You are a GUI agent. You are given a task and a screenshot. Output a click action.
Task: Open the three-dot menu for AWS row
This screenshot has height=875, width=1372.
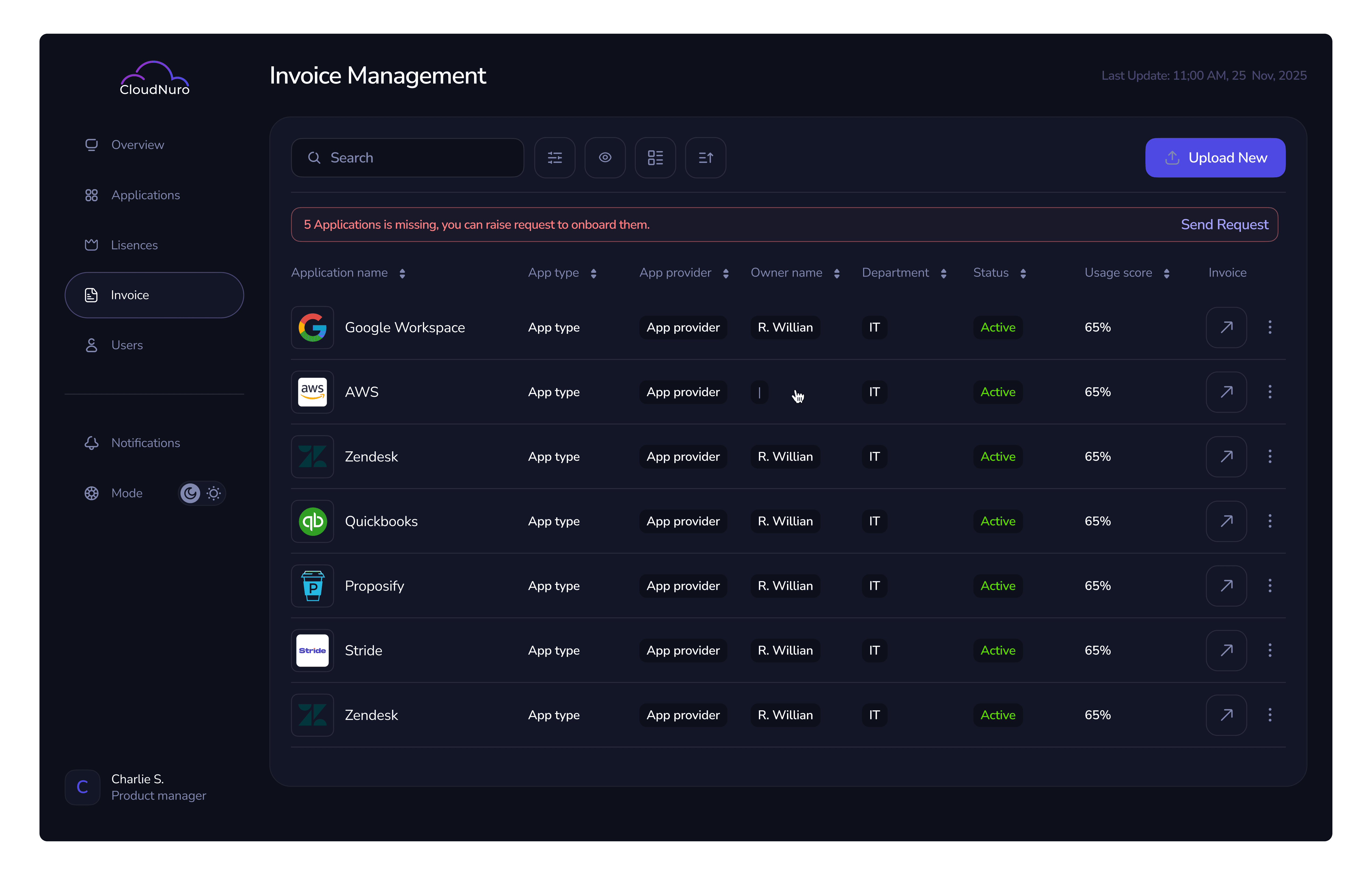coord(1270,392)
